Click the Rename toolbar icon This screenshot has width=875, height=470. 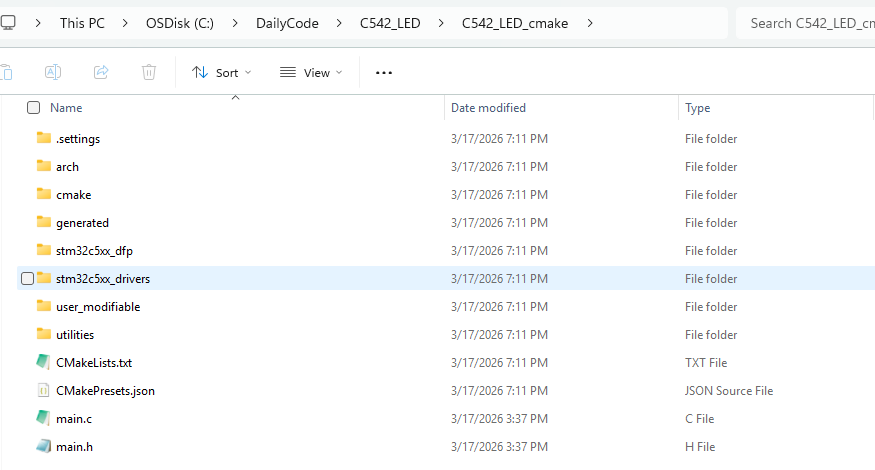pos(52,72)
